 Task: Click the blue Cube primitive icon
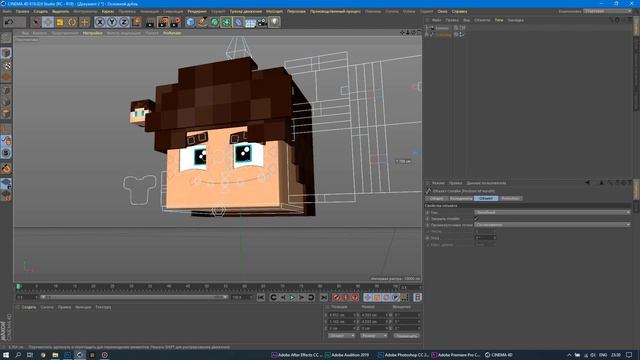[x=190, y=22]
